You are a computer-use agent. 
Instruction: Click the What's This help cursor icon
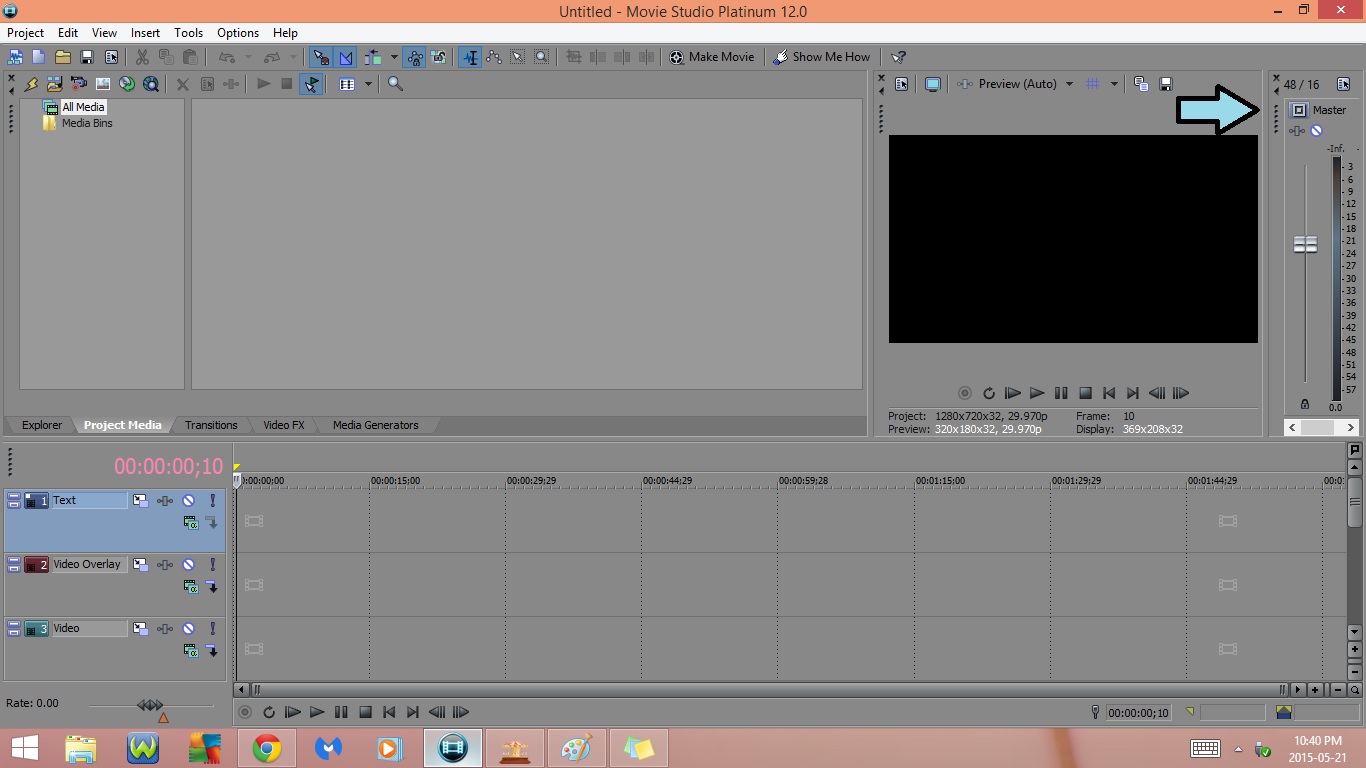899,57
